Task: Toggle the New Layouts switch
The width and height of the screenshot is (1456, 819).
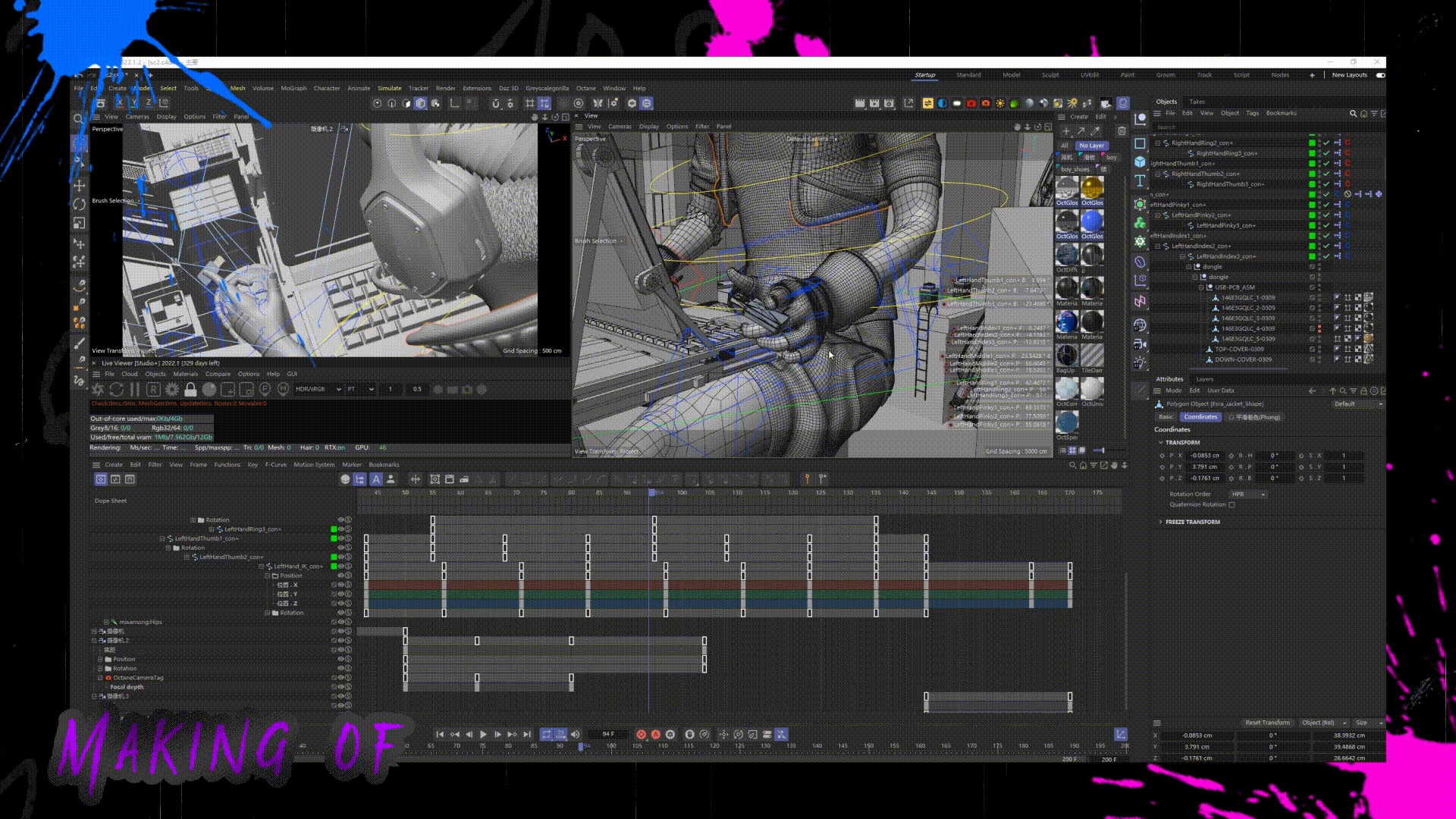Action: (x=1380, y=75)
